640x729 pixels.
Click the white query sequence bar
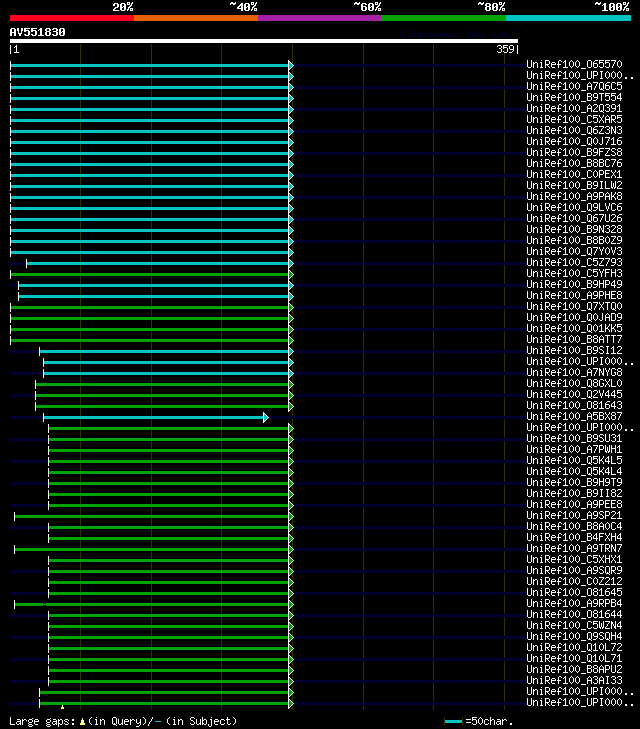(264, 41)
